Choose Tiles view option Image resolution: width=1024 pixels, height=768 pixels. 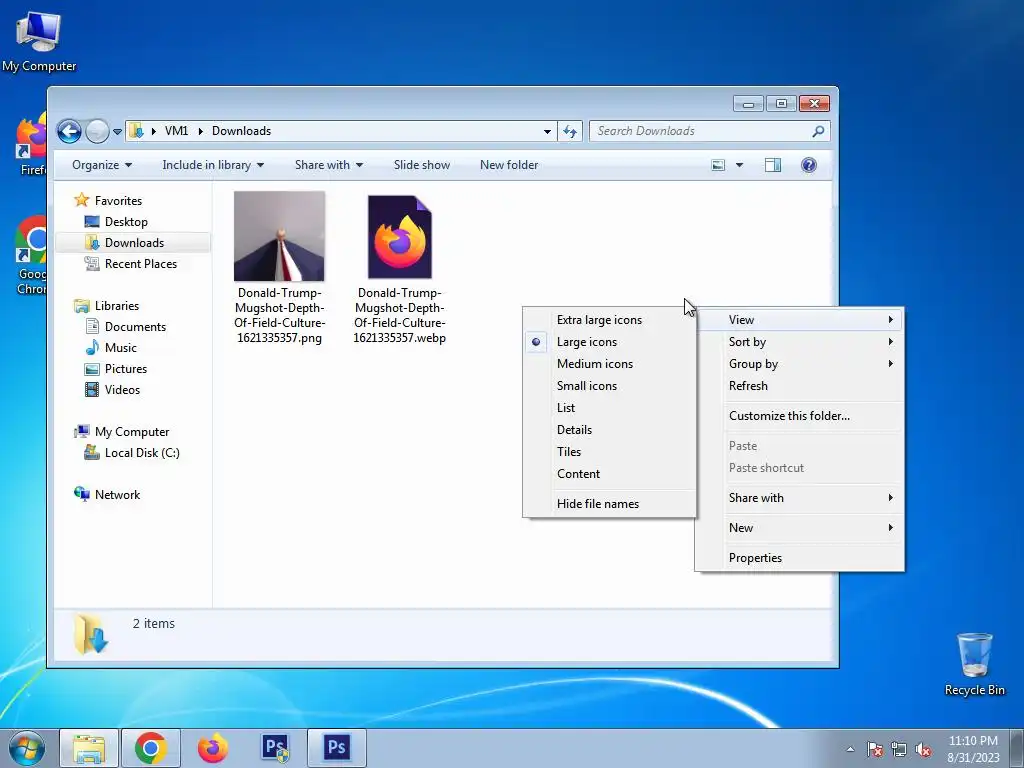click(609, 452)
